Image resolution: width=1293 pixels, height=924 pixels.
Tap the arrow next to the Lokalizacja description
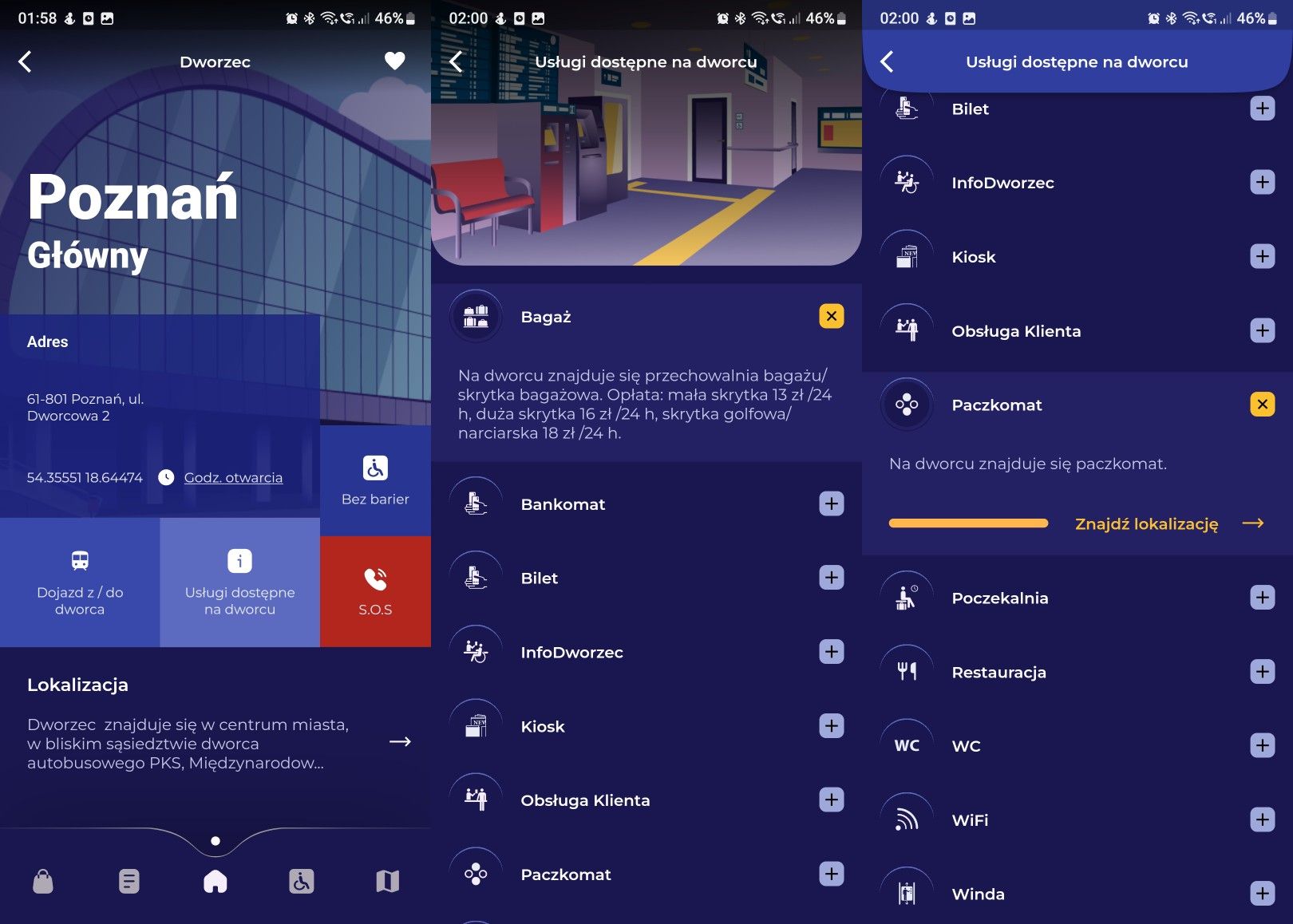pyautogui.click(x=400, y=742)
